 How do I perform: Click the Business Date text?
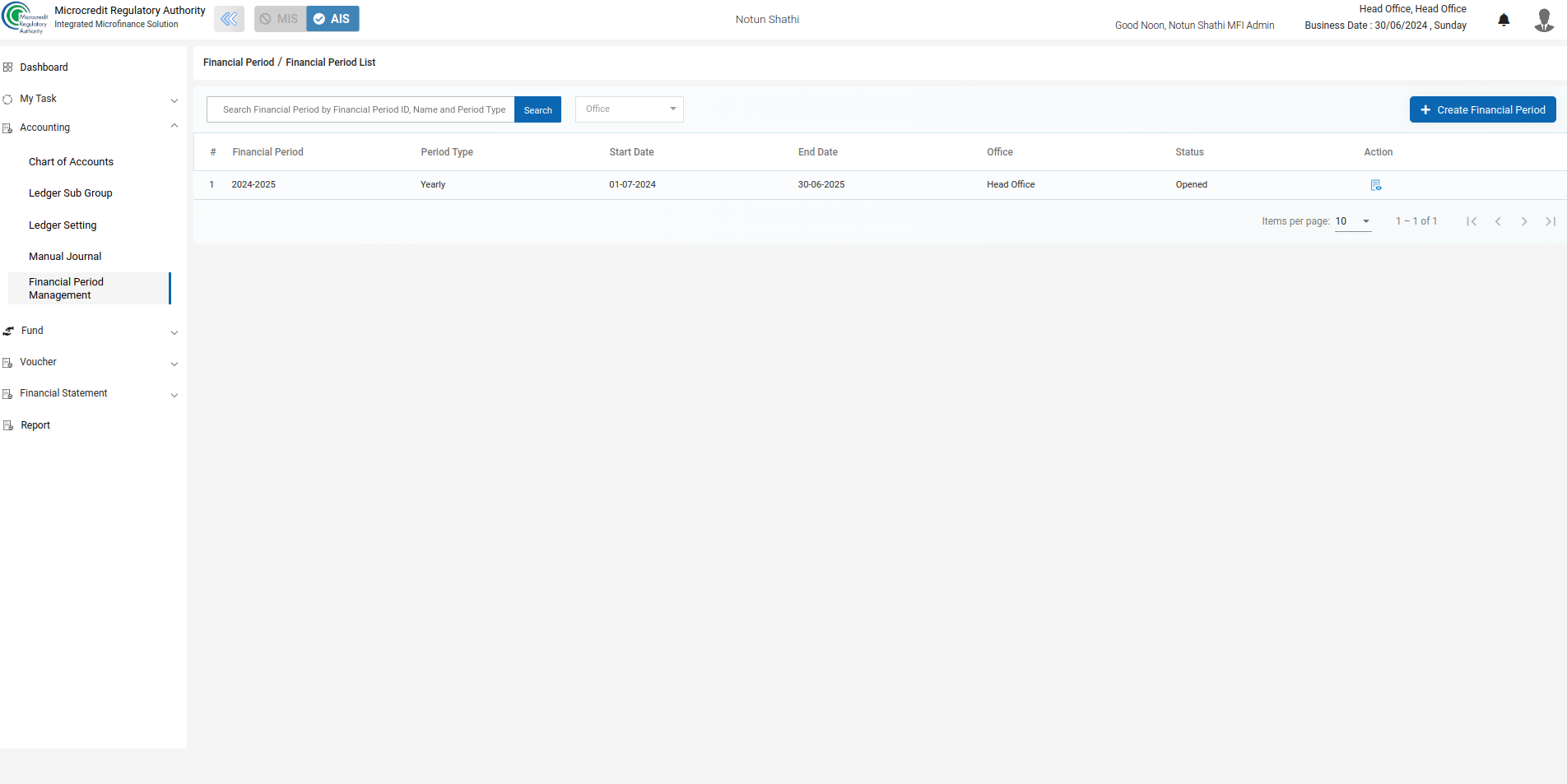[x=1385, y=26]
